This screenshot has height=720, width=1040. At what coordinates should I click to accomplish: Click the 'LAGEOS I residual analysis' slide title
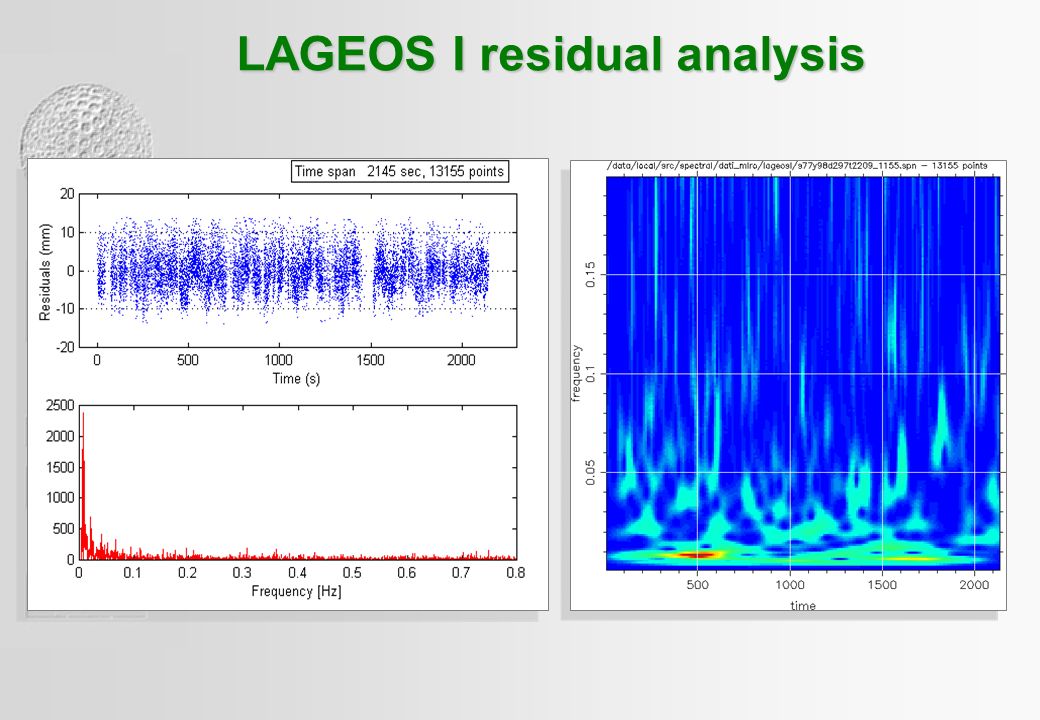pyautogui.click(x=551, y=54)
